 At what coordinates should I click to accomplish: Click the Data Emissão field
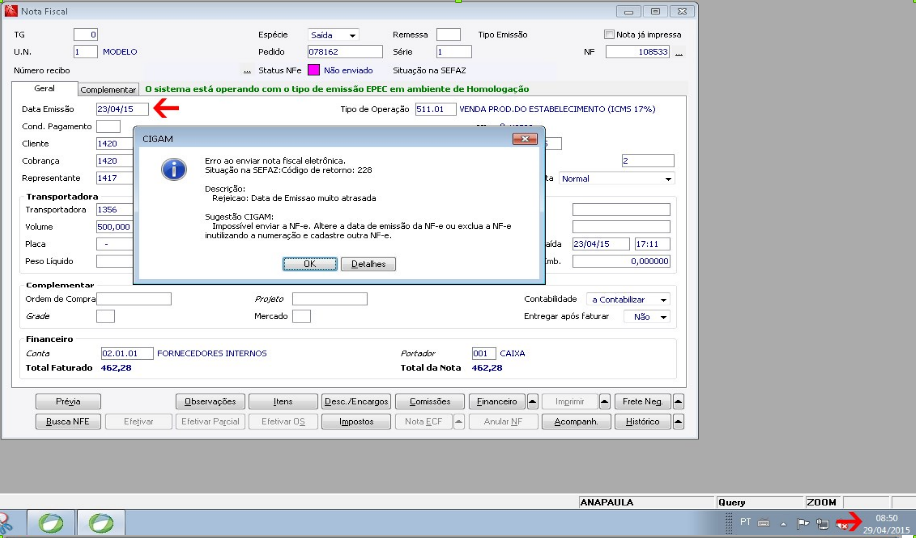[122, 109]
